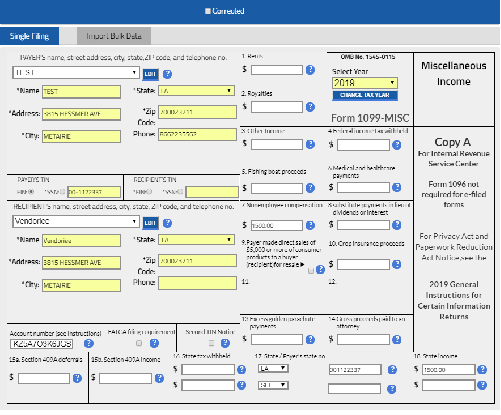Open help for the payer selection dropdown
Image resolution: width=501 pixels, height=415 pixels.
coord(167,74)
